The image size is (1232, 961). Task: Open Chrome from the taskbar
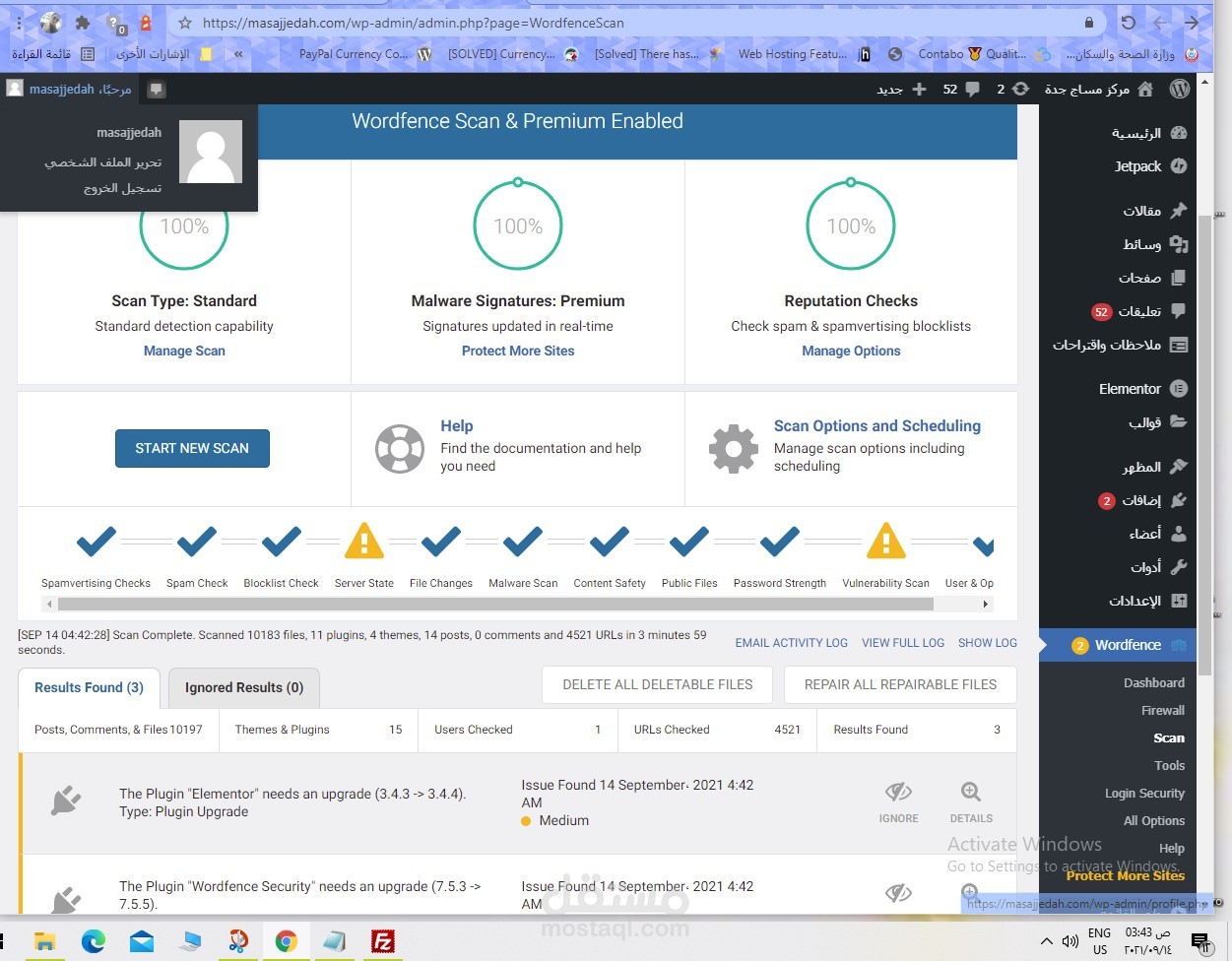286,941
